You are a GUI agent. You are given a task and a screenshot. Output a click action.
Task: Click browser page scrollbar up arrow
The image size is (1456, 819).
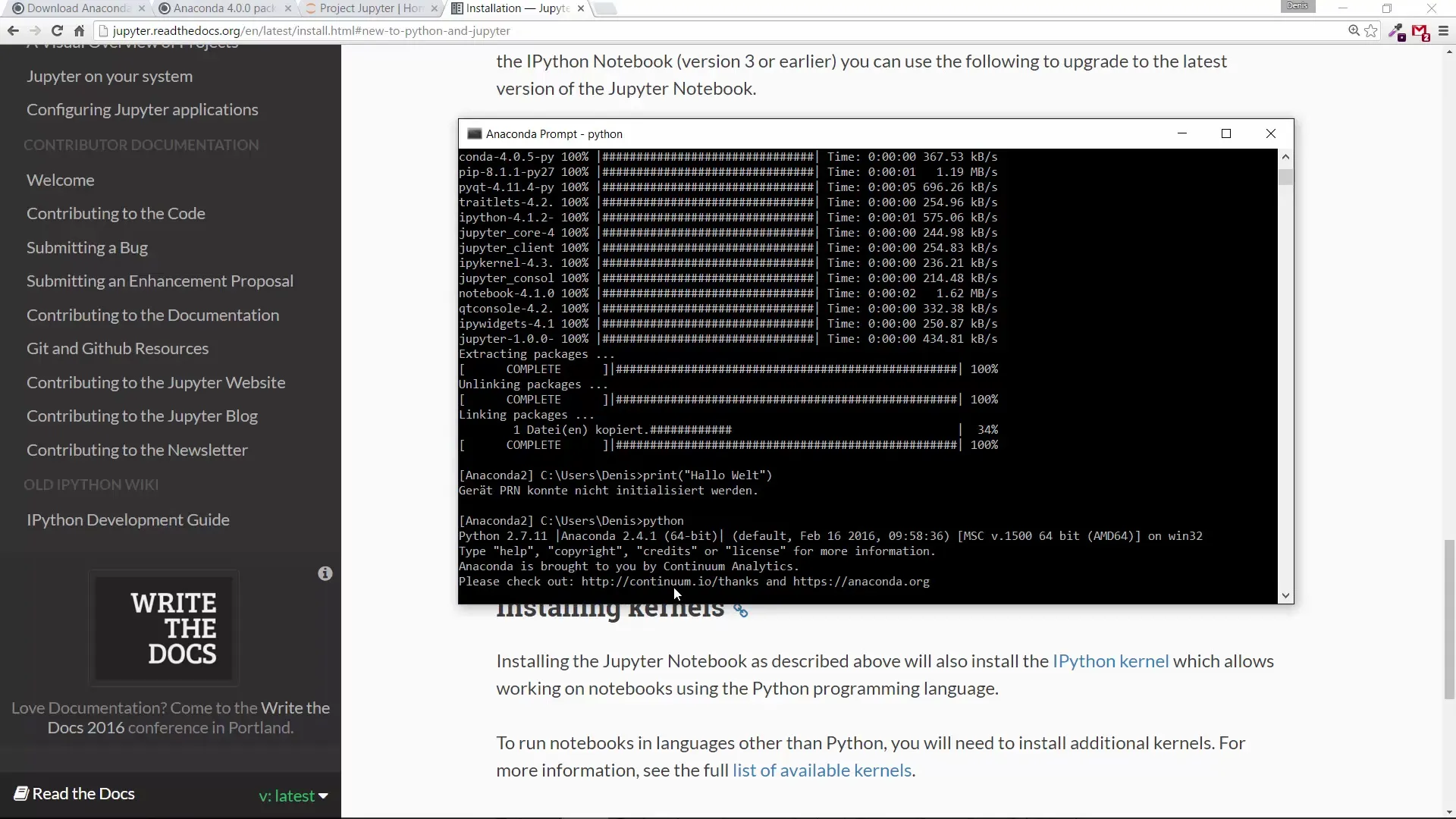pyautogui.click(x=1449, y=52)
